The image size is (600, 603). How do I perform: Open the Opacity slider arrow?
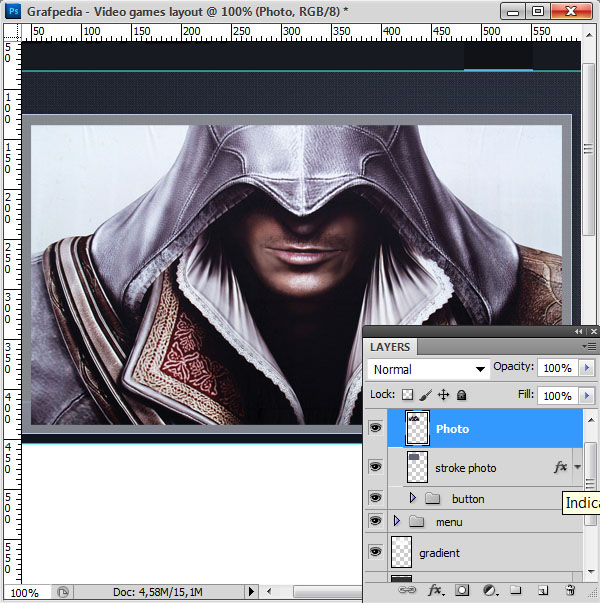587,368
